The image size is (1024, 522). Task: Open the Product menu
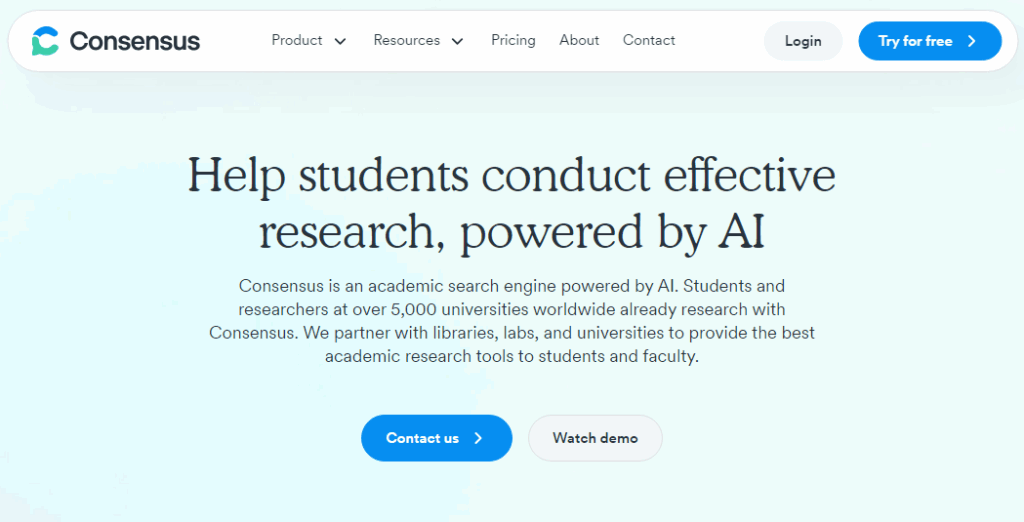click(297, 40)
